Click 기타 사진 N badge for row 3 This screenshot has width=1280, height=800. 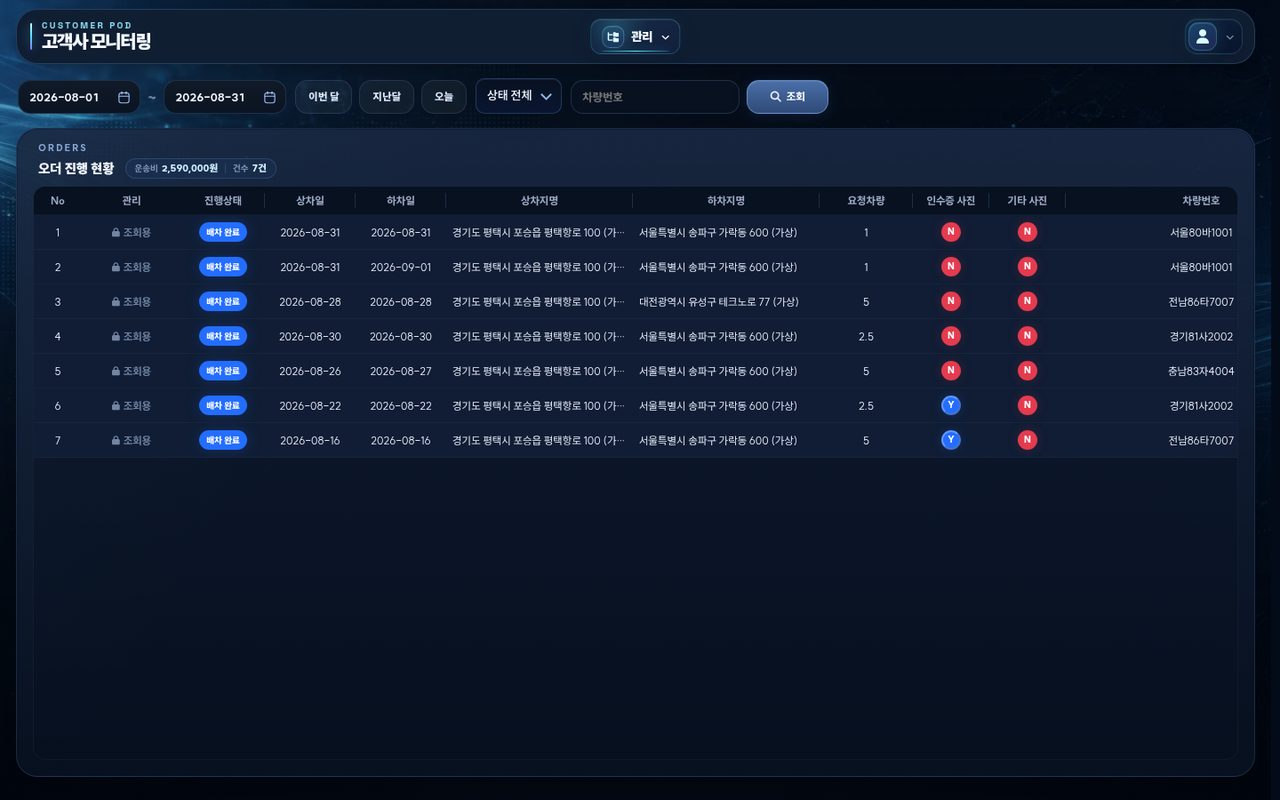1027,302
